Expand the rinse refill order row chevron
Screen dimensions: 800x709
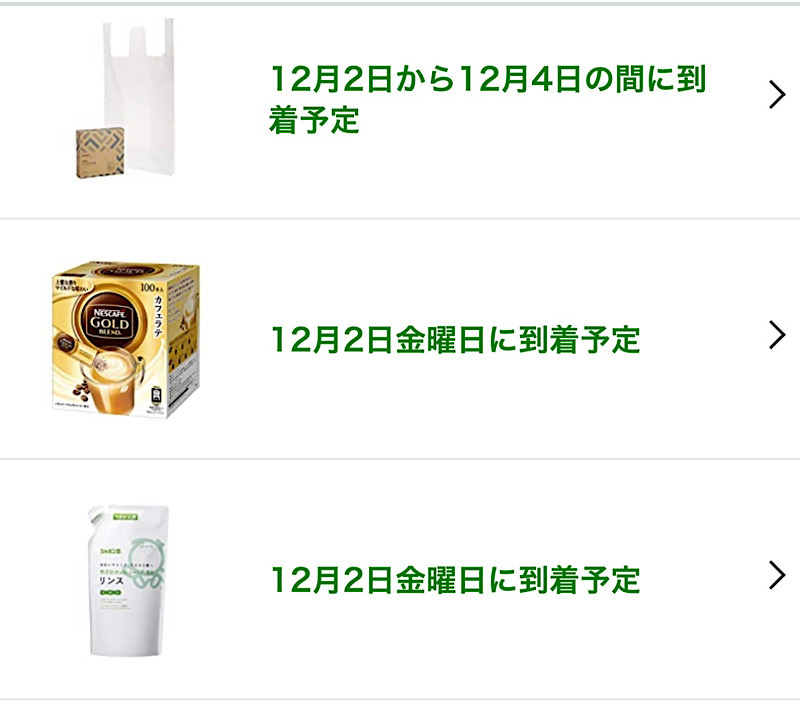coord(777,575)
